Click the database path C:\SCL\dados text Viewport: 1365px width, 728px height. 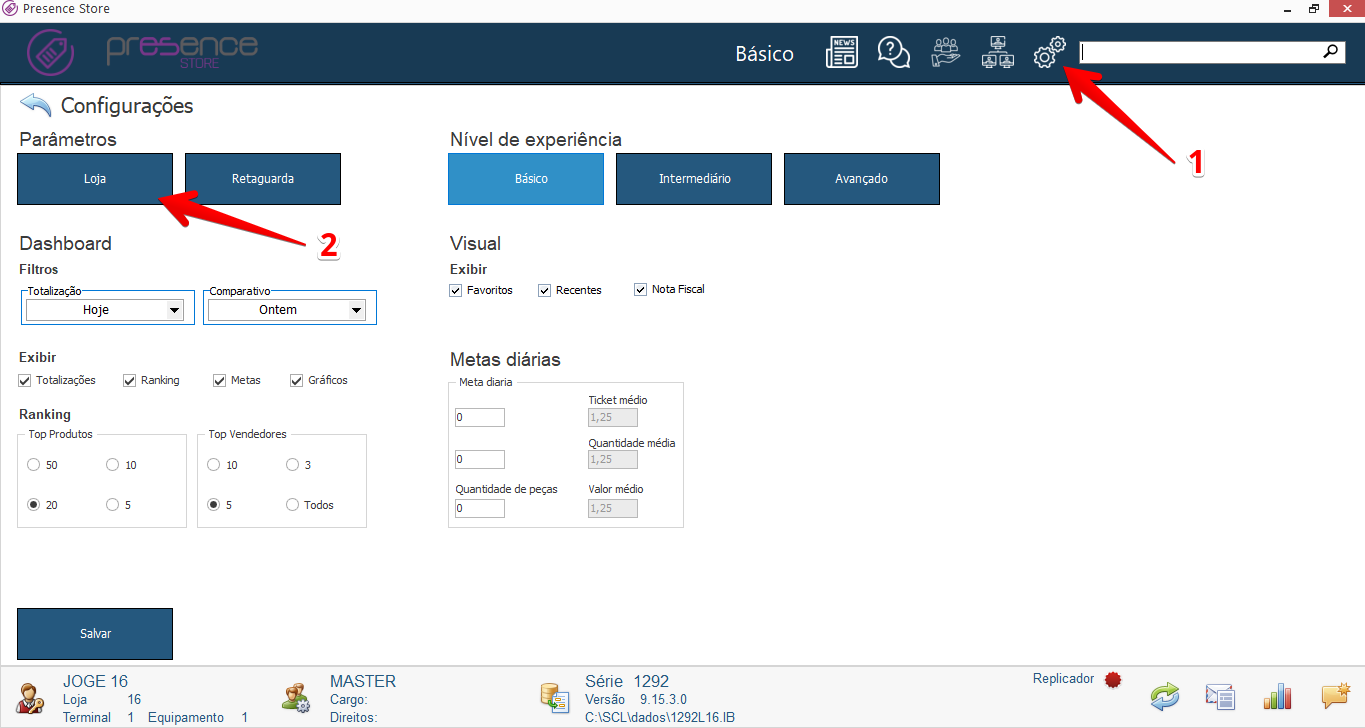(x=660, y=718)
